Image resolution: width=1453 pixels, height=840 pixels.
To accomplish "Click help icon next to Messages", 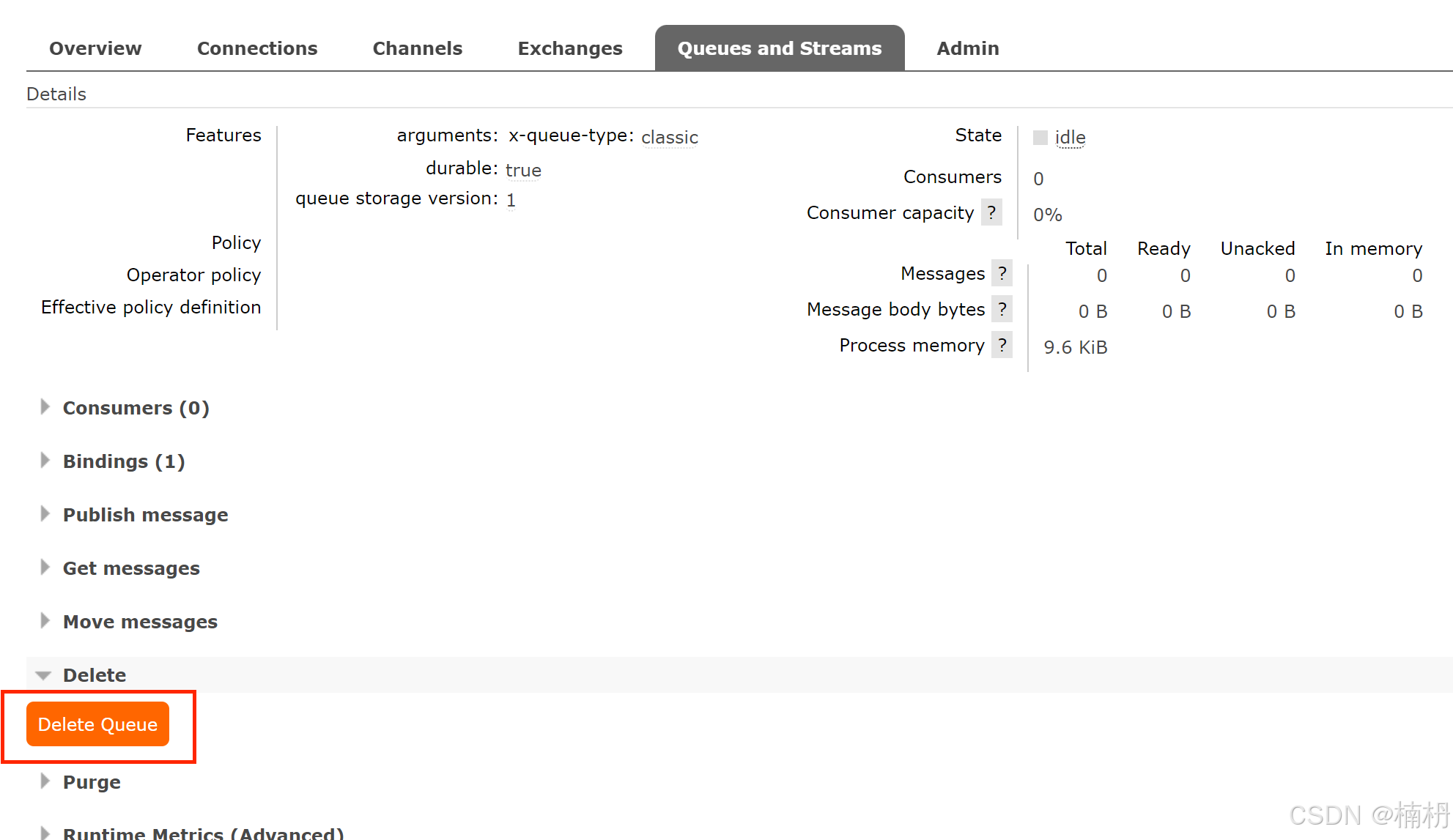I will coord(1002,274).
